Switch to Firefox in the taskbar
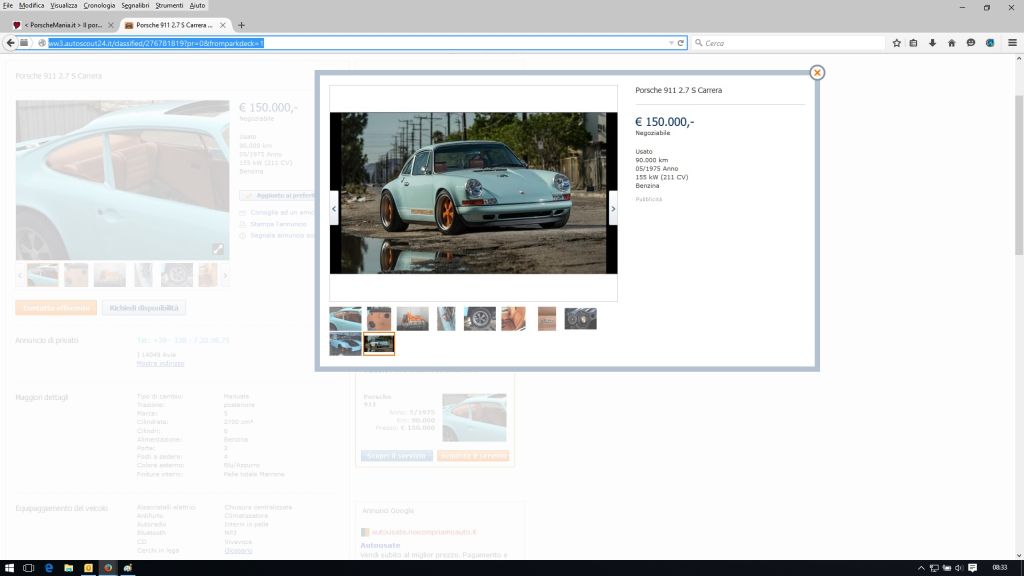 click(108, 568)
